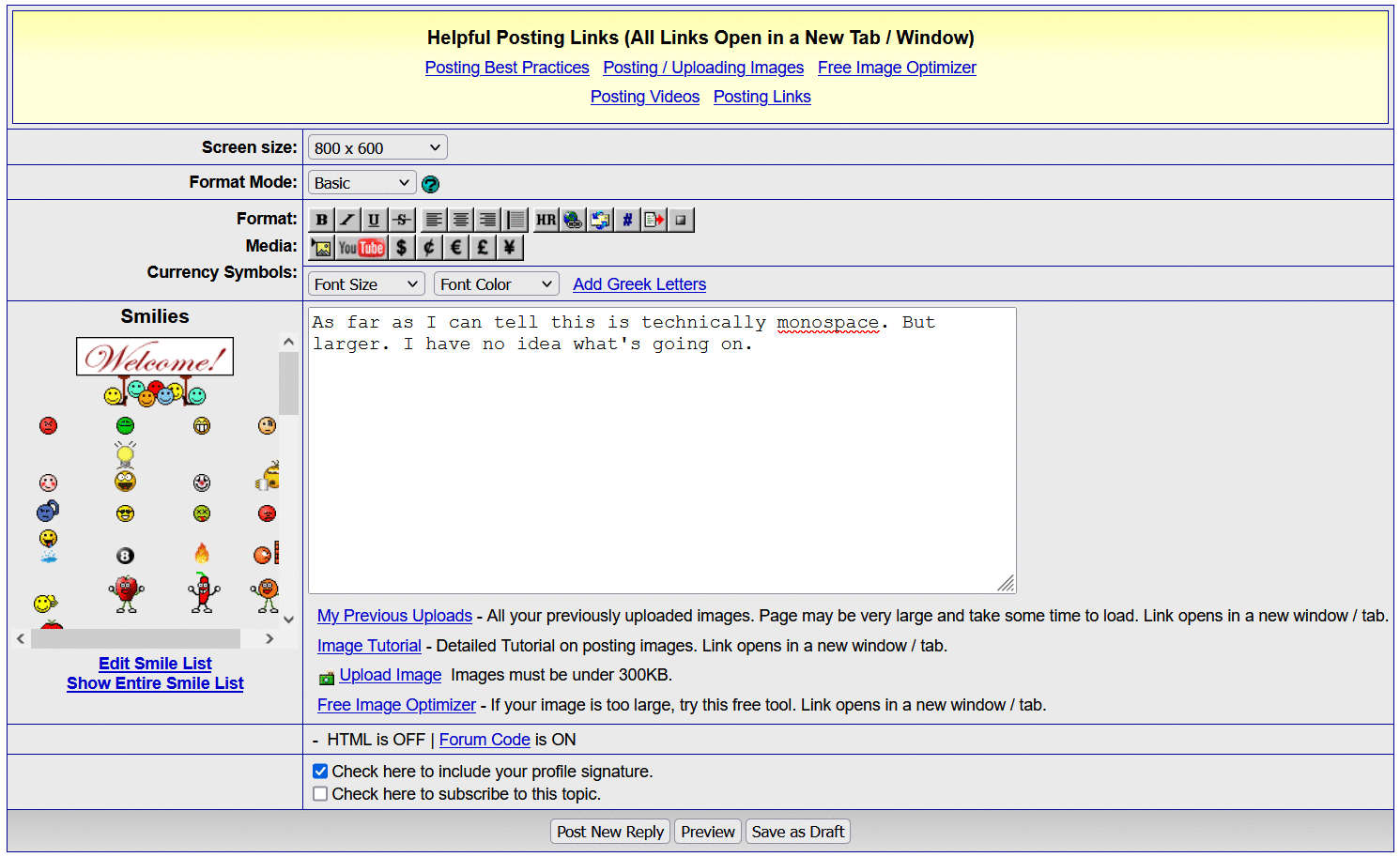Insert the red angry smiley
Viewport: 1400px width, 857px height.
click(49, 426)
